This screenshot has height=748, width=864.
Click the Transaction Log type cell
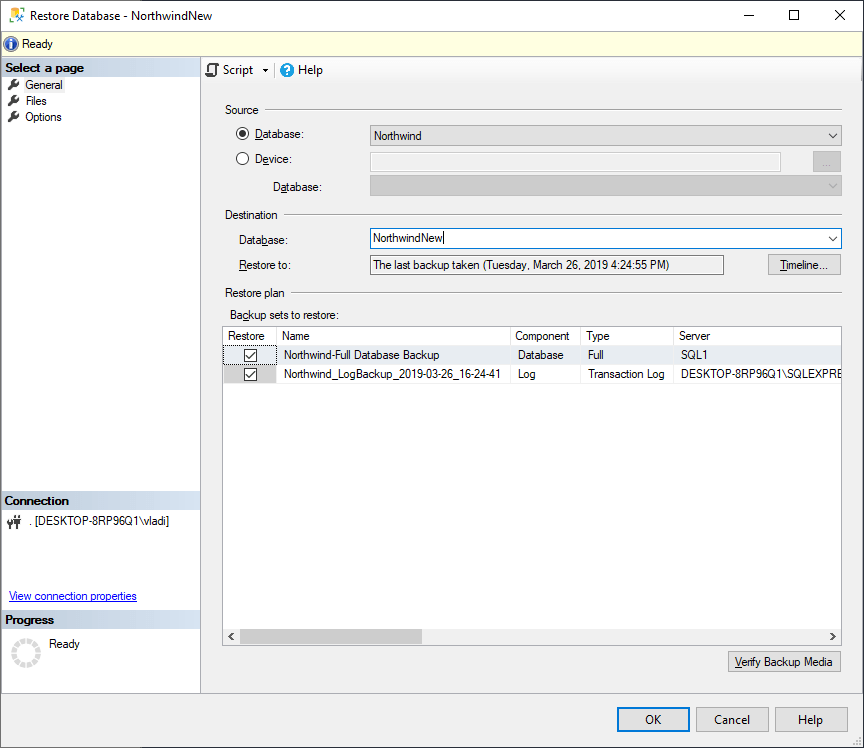pos(626,374)
